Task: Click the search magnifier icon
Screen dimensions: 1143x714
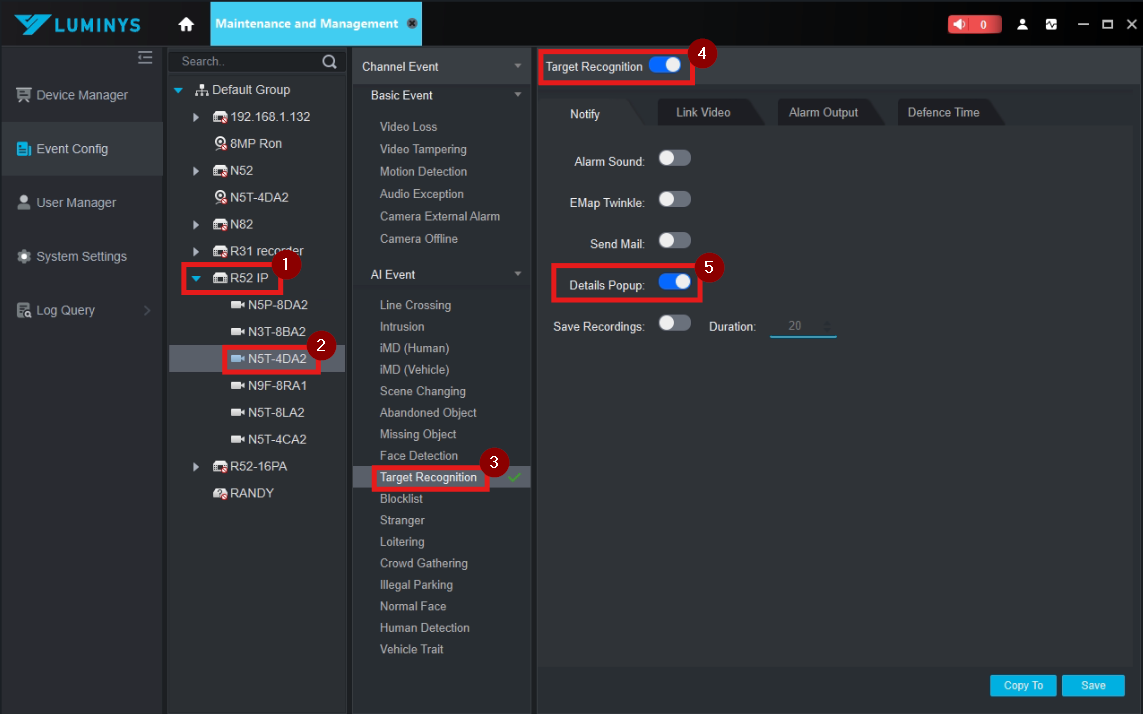Action: point(329,61)
